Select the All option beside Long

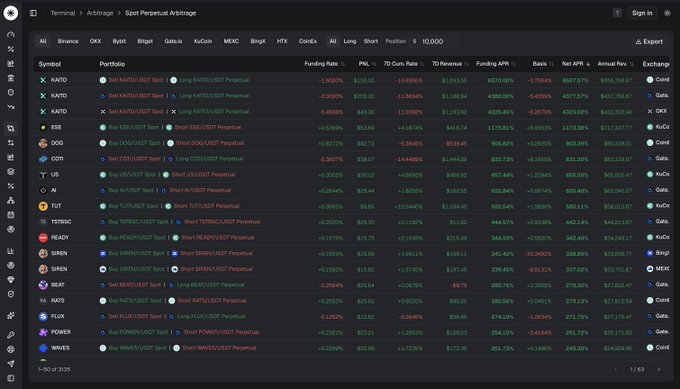coord(333,41)
